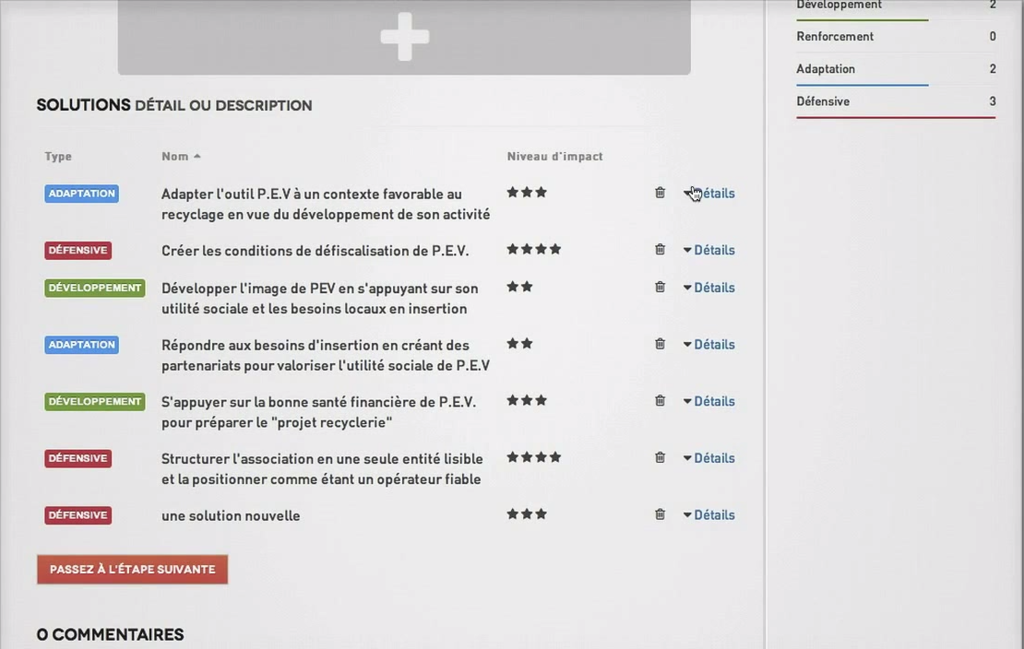The image size is (1024, 649).
Task: Show Détails for 'Répondre aux besoins d'insertion'
Action: coord(709,344)
